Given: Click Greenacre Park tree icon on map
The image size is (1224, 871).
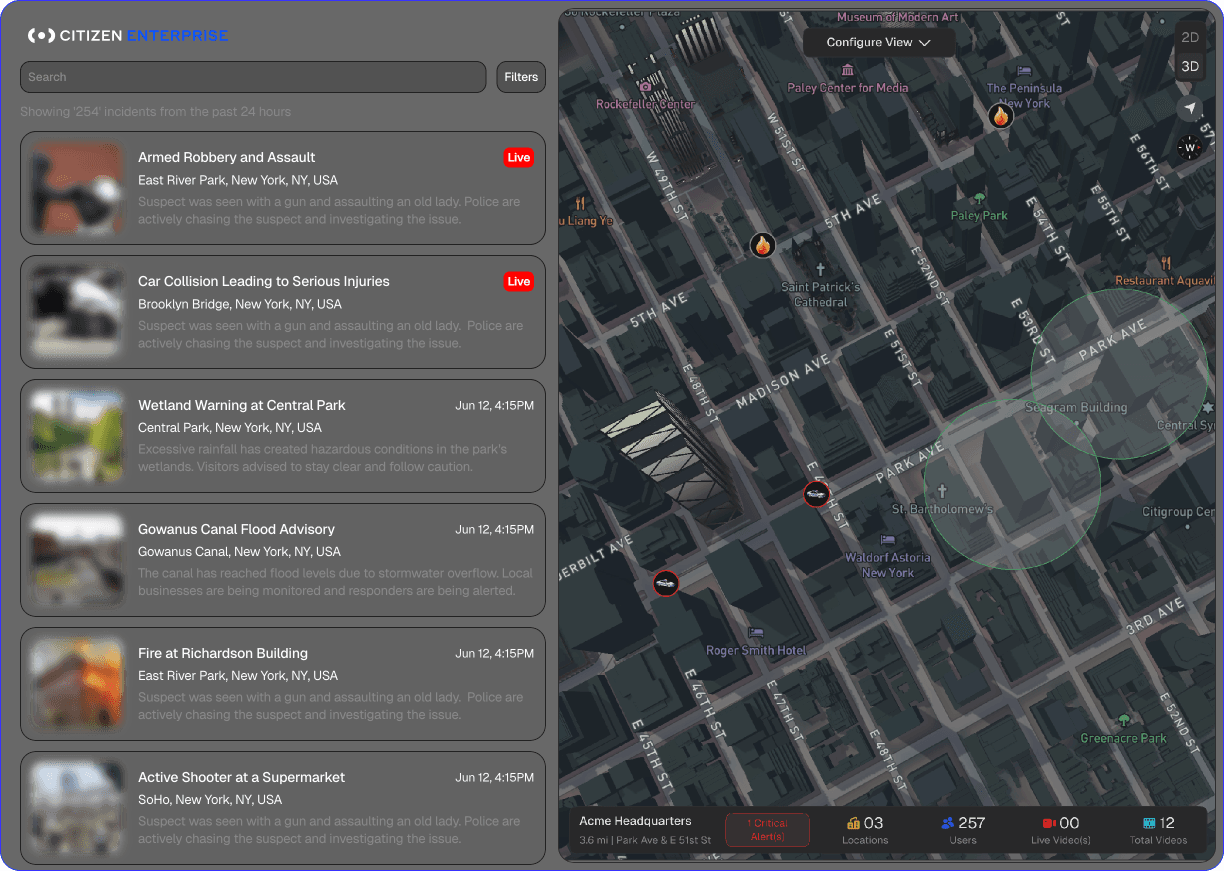Looking at the screenshot, I should [1124, 720].
